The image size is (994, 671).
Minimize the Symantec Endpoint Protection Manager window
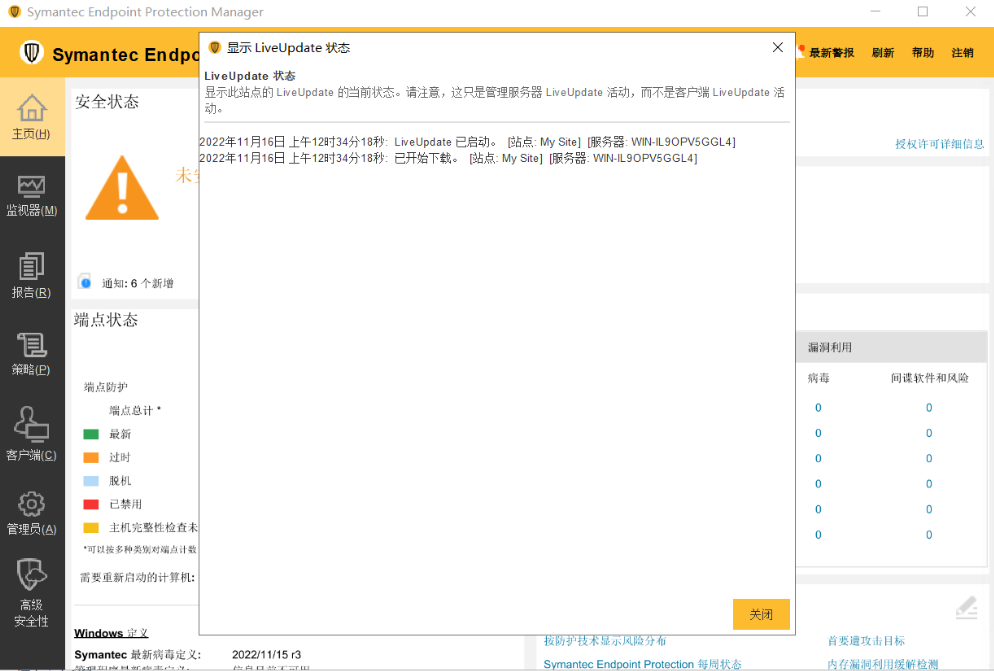(x=875, y=11)
